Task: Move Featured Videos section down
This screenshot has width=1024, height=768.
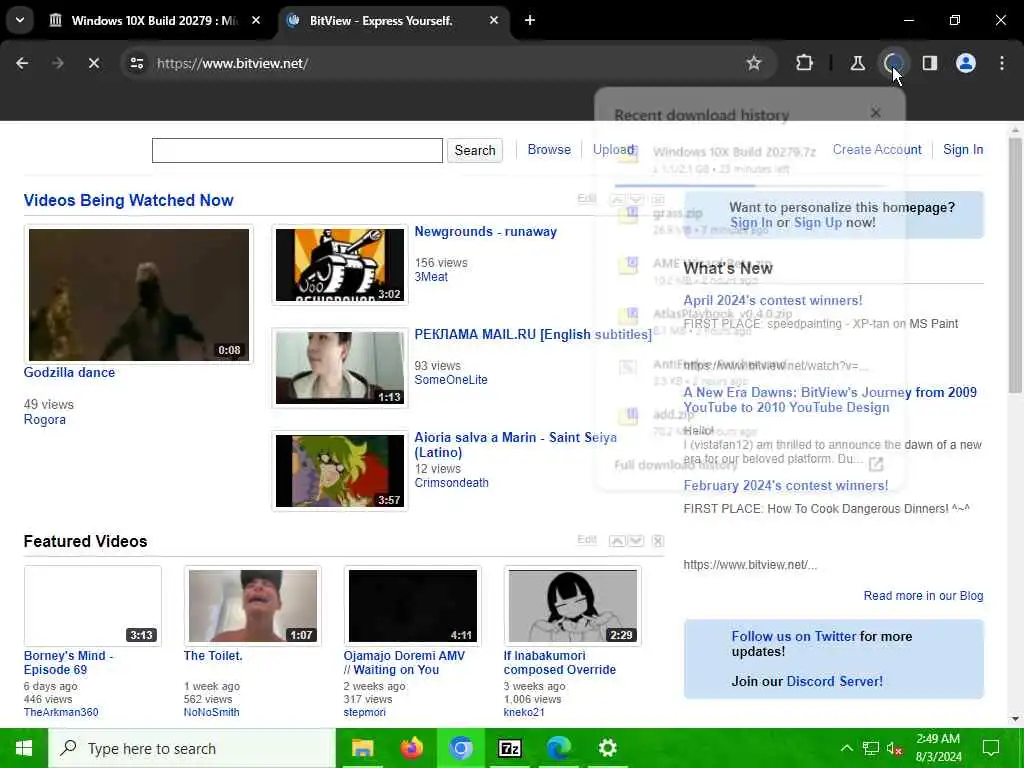Action: [636, 541]
